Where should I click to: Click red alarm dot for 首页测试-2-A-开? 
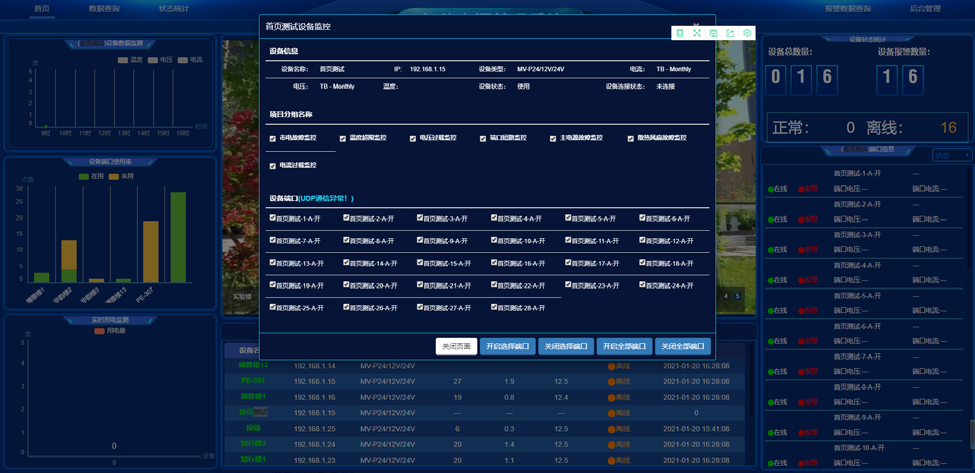point(801,219)
